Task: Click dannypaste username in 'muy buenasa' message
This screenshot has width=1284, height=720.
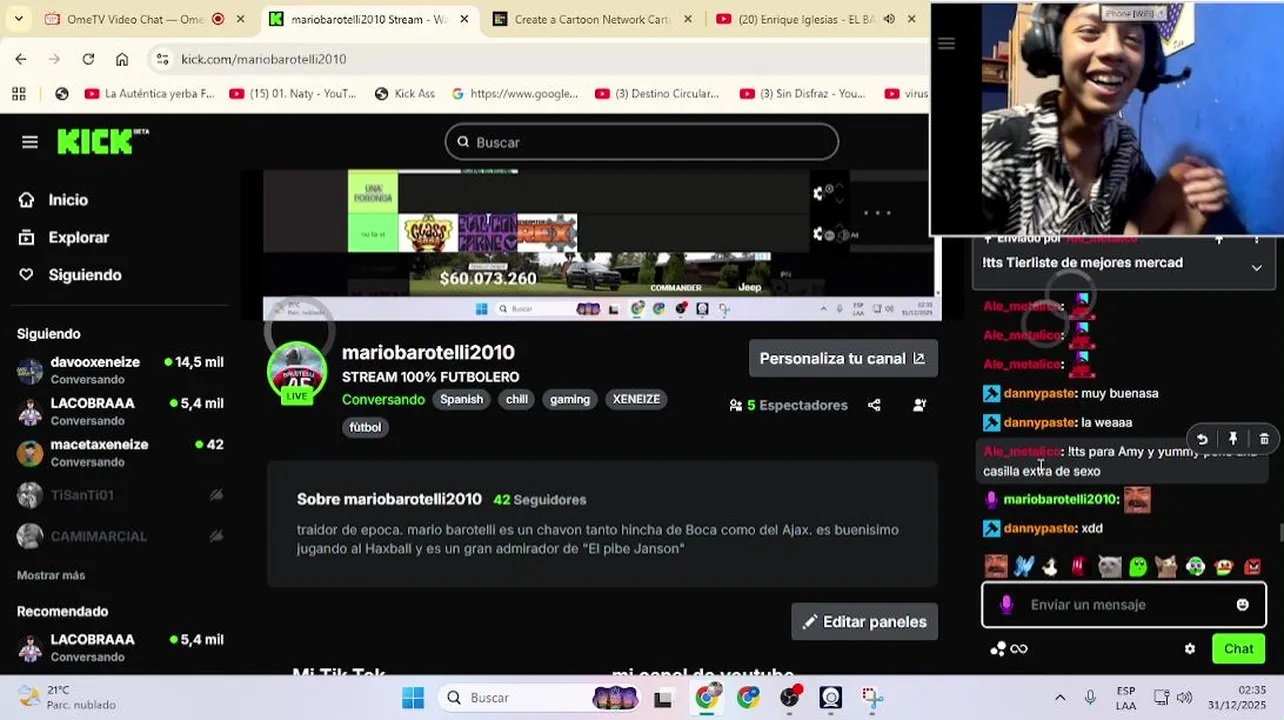Action: click(1040, 394)
